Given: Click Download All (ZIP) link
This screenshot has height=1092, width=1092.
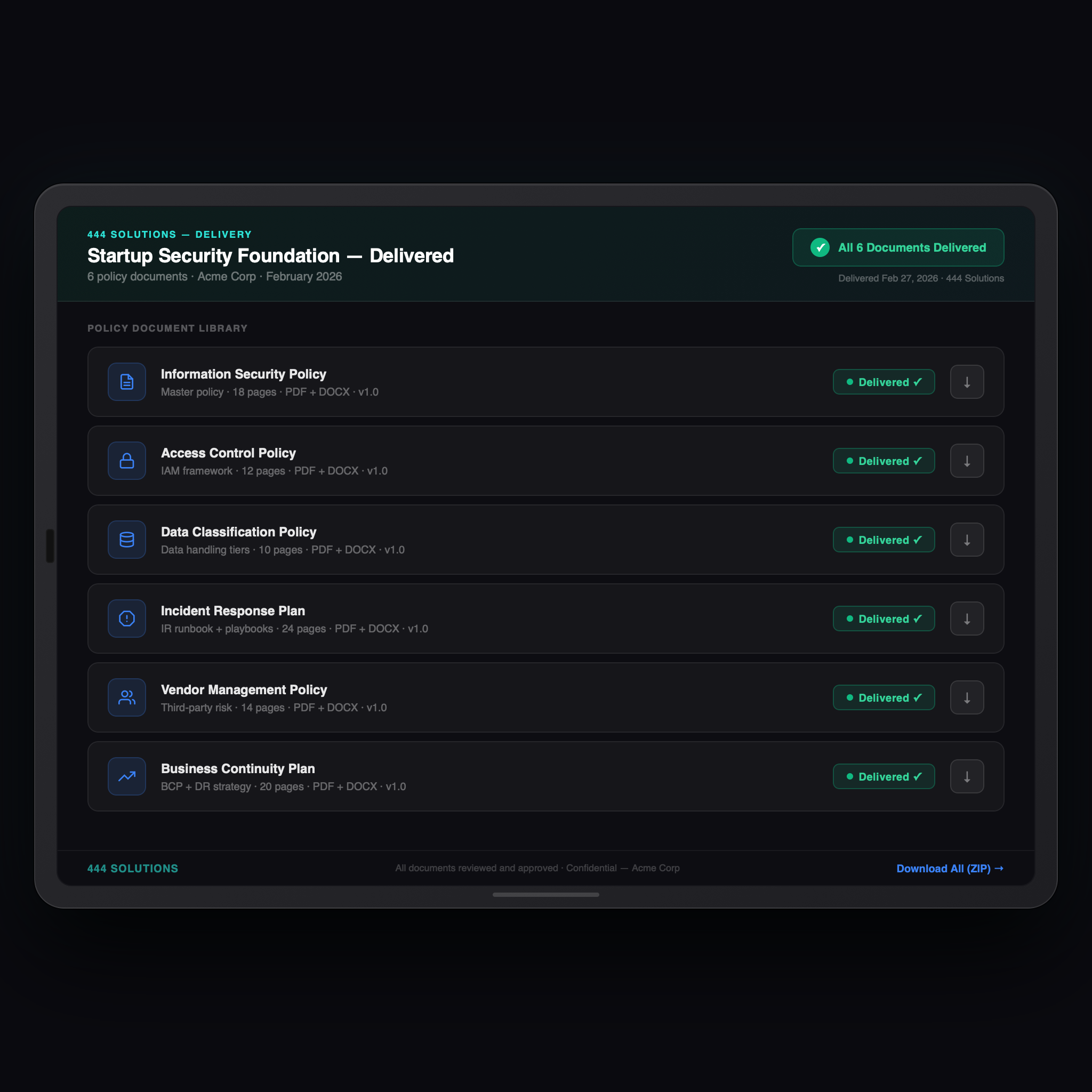Looking at the screenshot, I should 950,868.
